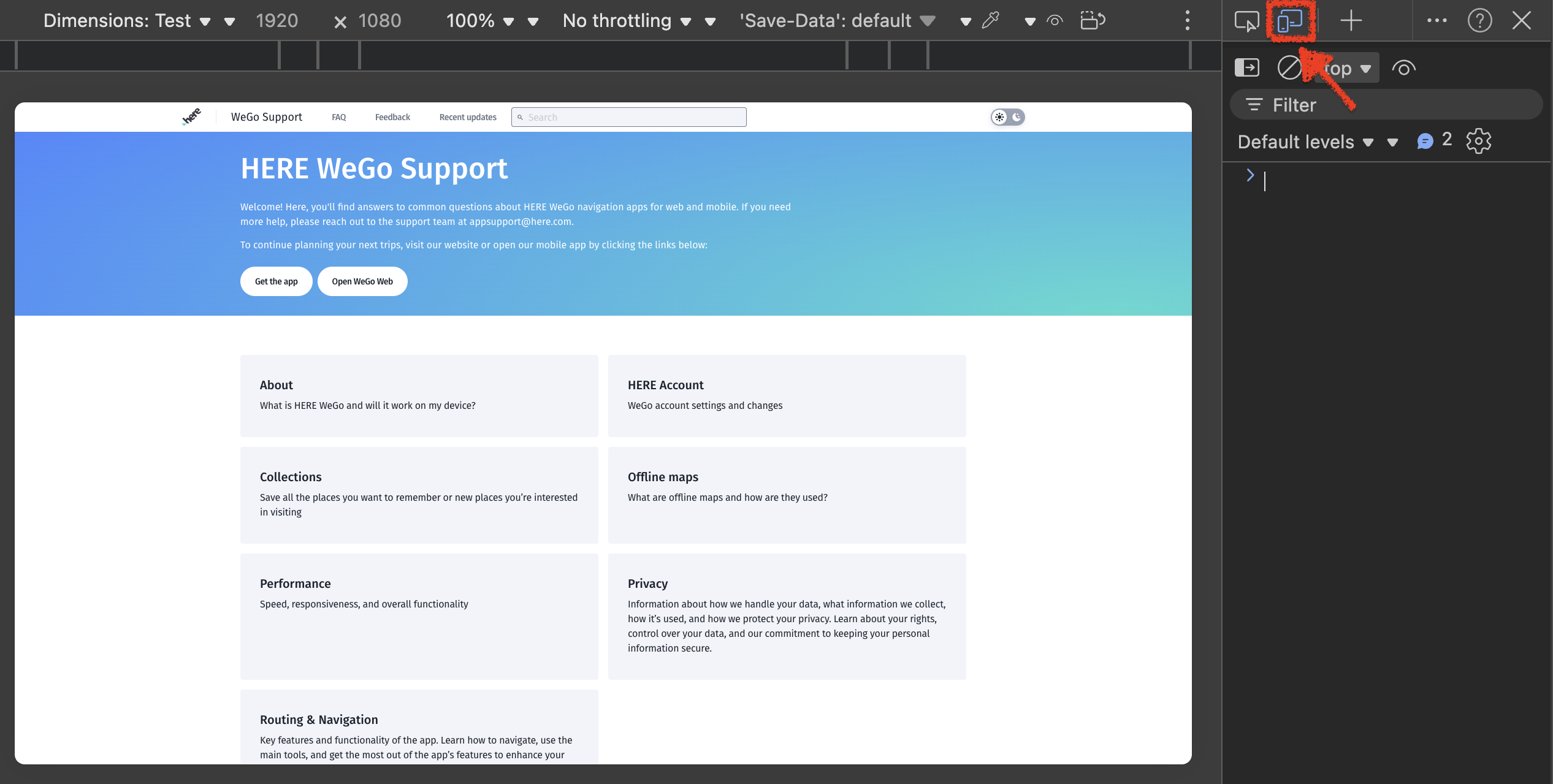The image size is (1553, 784).
Task: Select the inspect element picker icon
Action: click(x=1246, y=21)
